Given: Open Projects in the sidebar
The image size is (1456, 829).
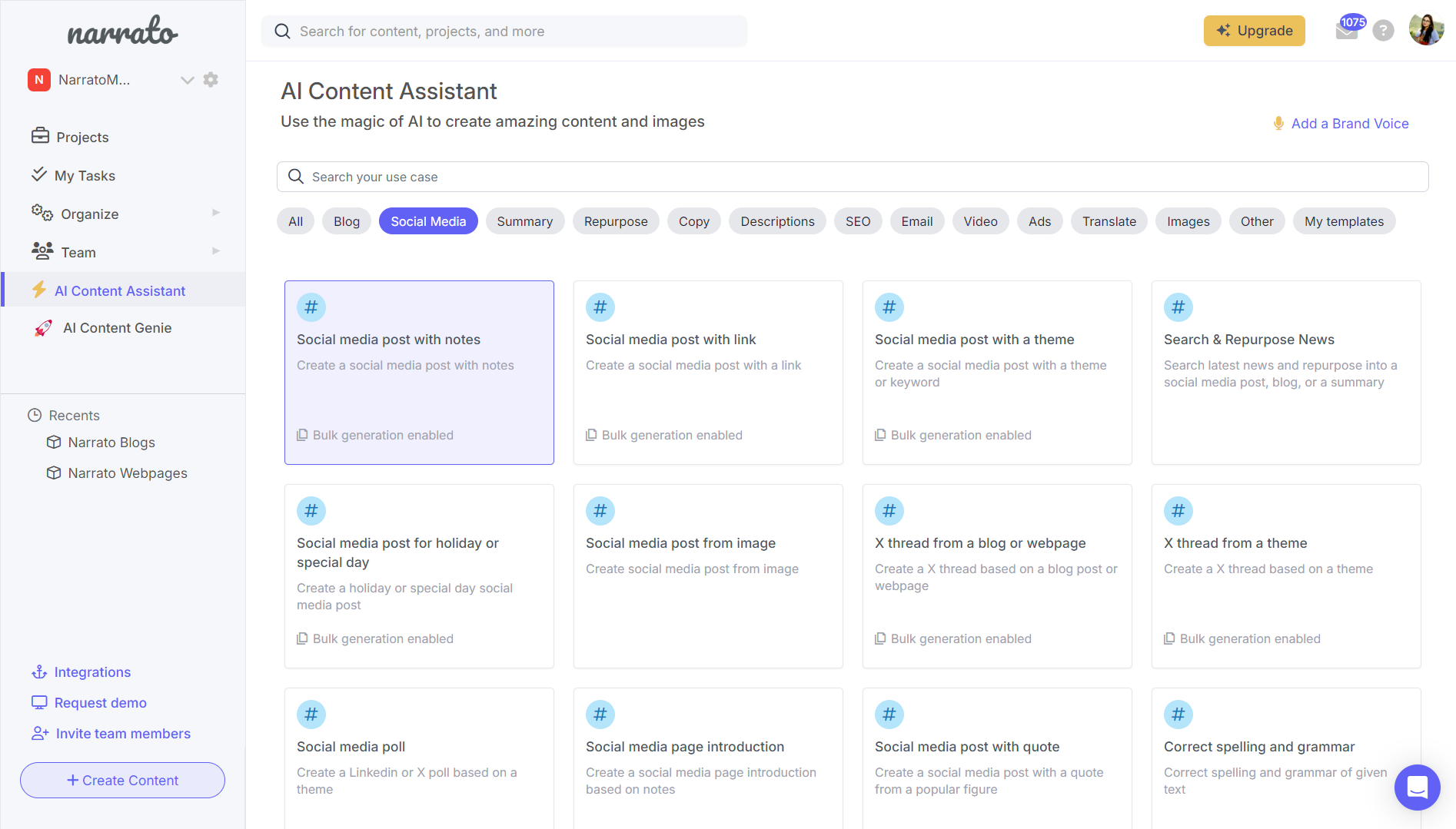Looking at the screenshot, I should 82,137.
